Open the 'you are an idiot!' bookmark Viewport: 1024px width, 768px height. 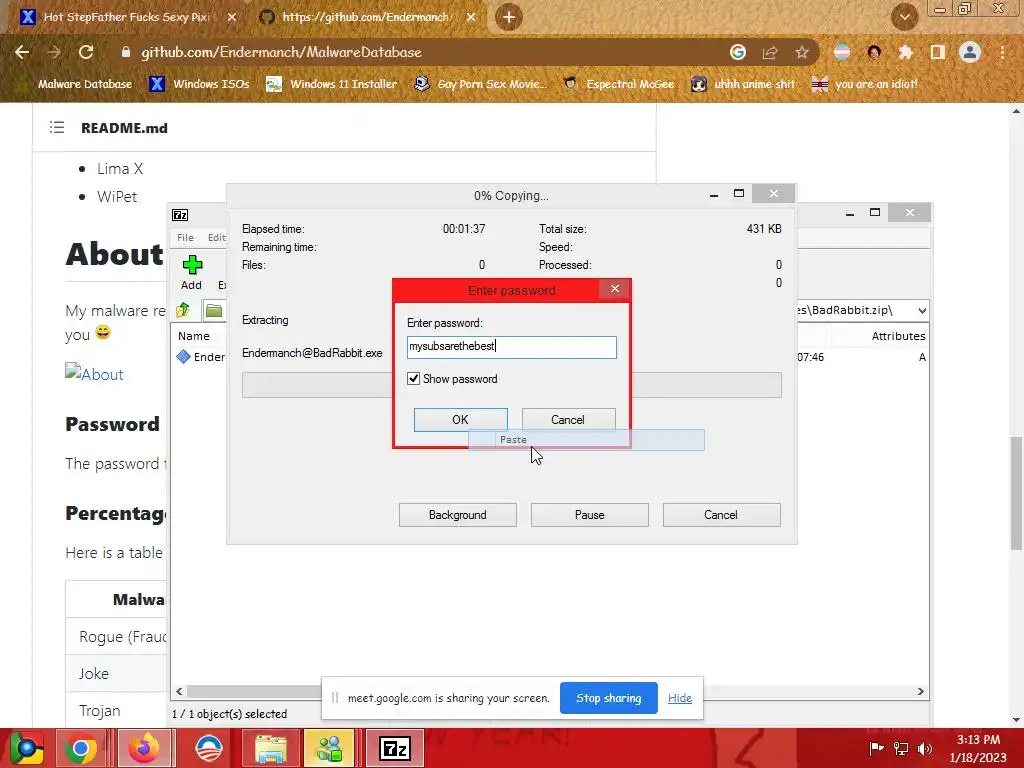865,84
